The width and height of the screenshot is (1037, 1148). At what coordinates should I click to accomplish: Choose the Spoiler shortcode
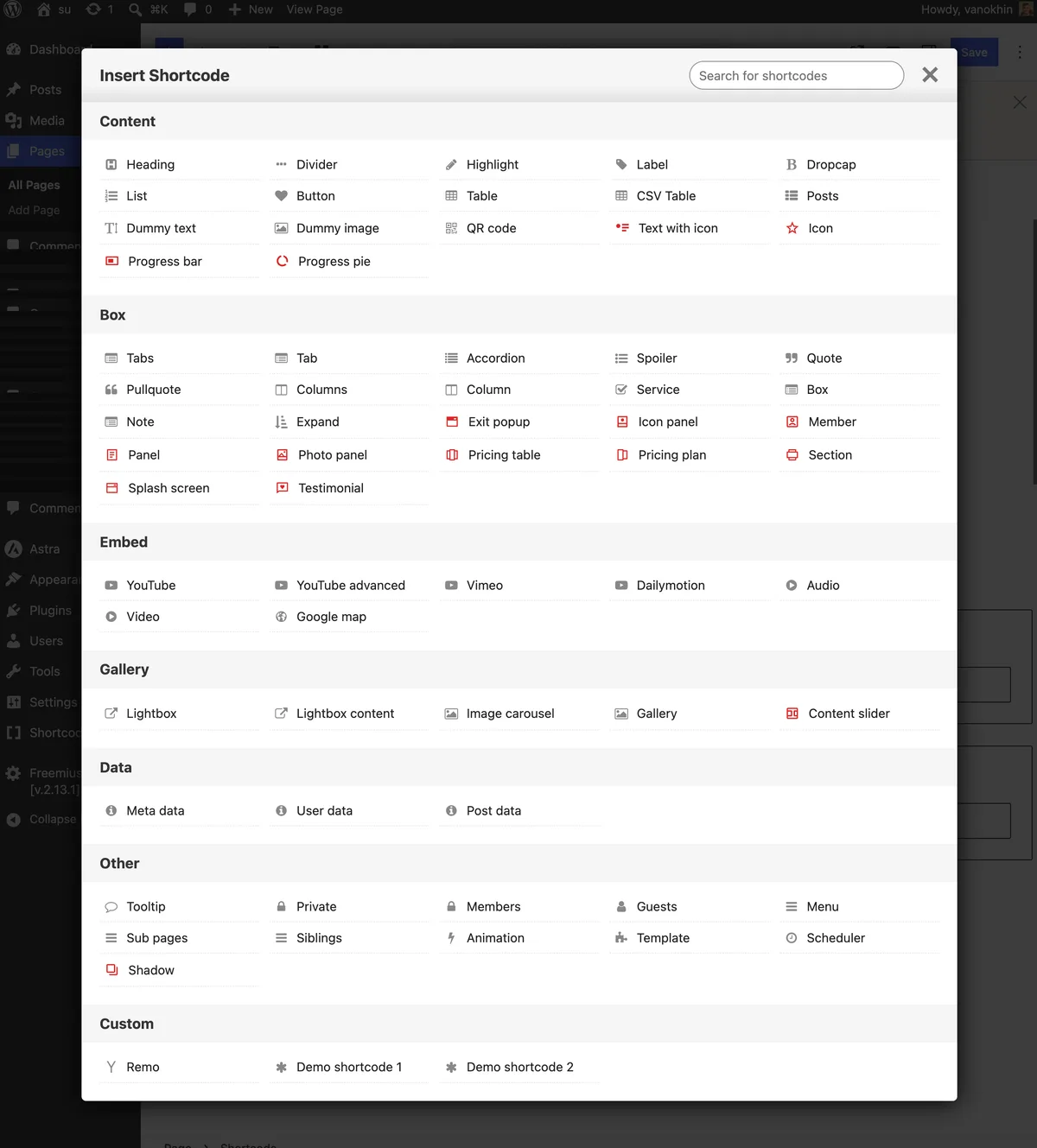(x=690, y=358)
